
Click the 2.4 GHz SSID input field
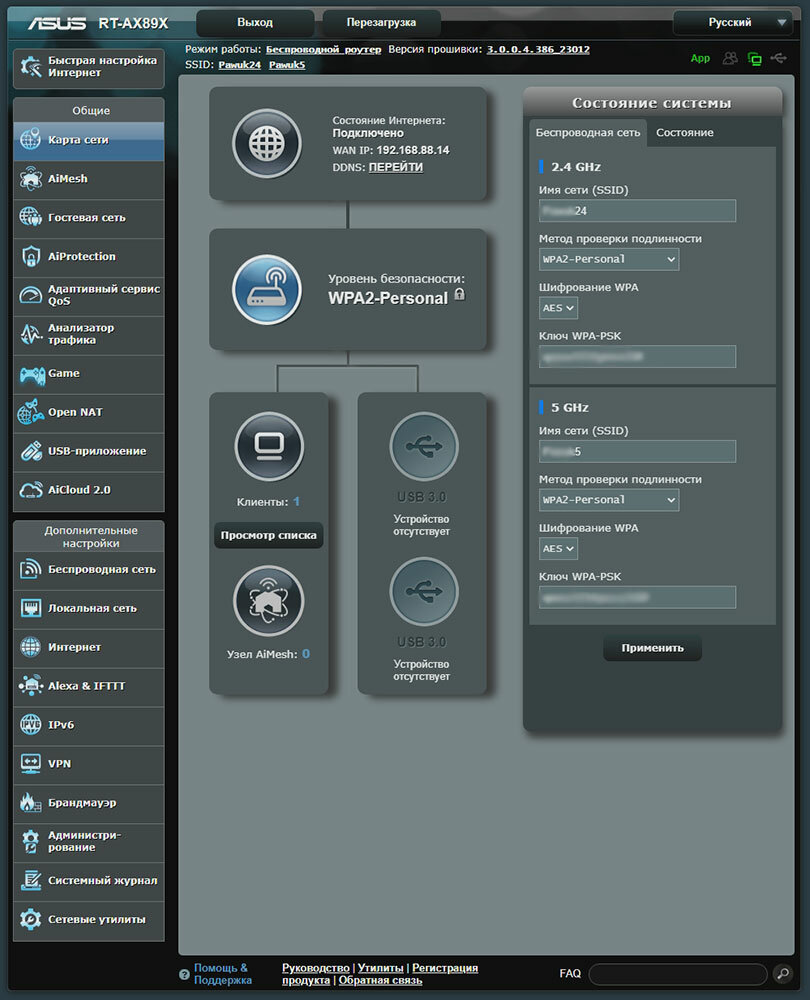pos(637,211)
